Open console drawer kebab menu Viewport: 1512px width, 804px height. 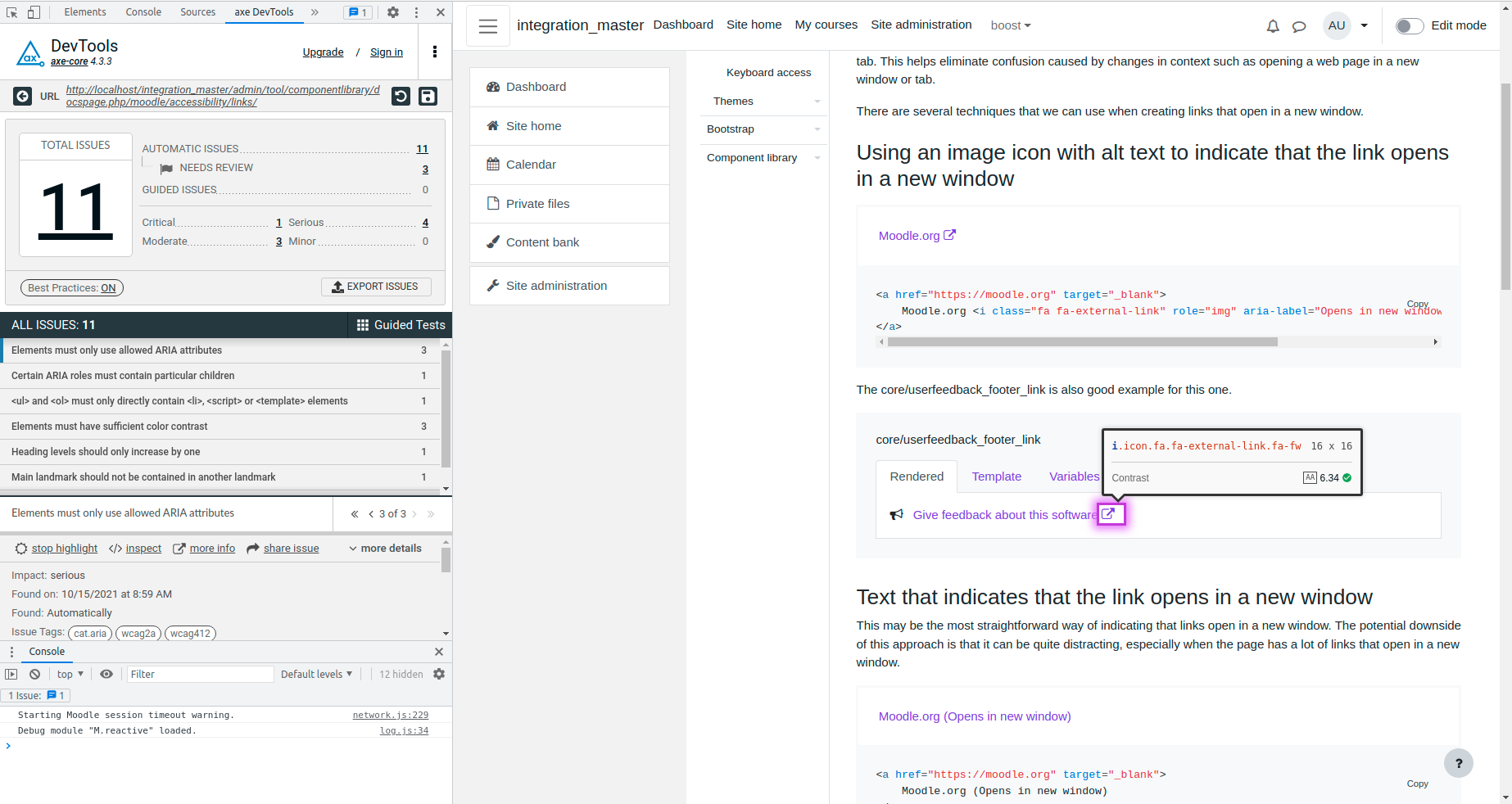click(11, 652)
